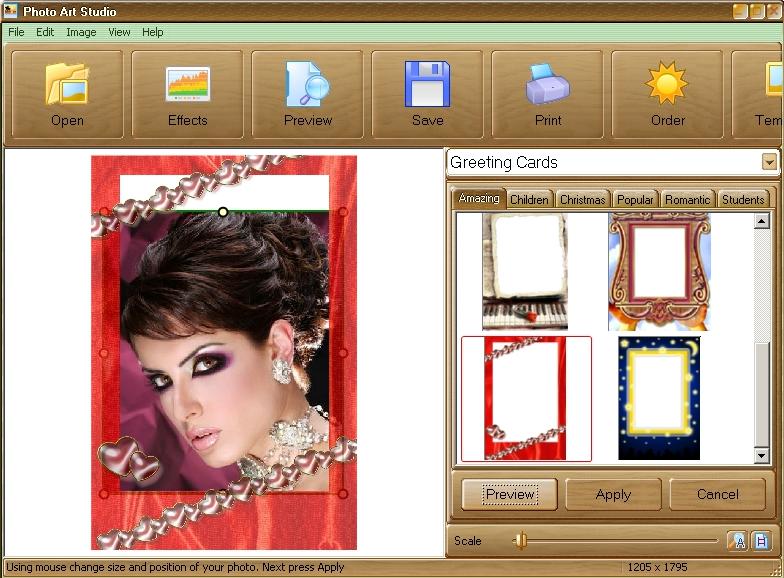This screenshot has height=578, width=784.
Task: Click the bottom-left photo resize handle
Action: (x=104, y=494)
